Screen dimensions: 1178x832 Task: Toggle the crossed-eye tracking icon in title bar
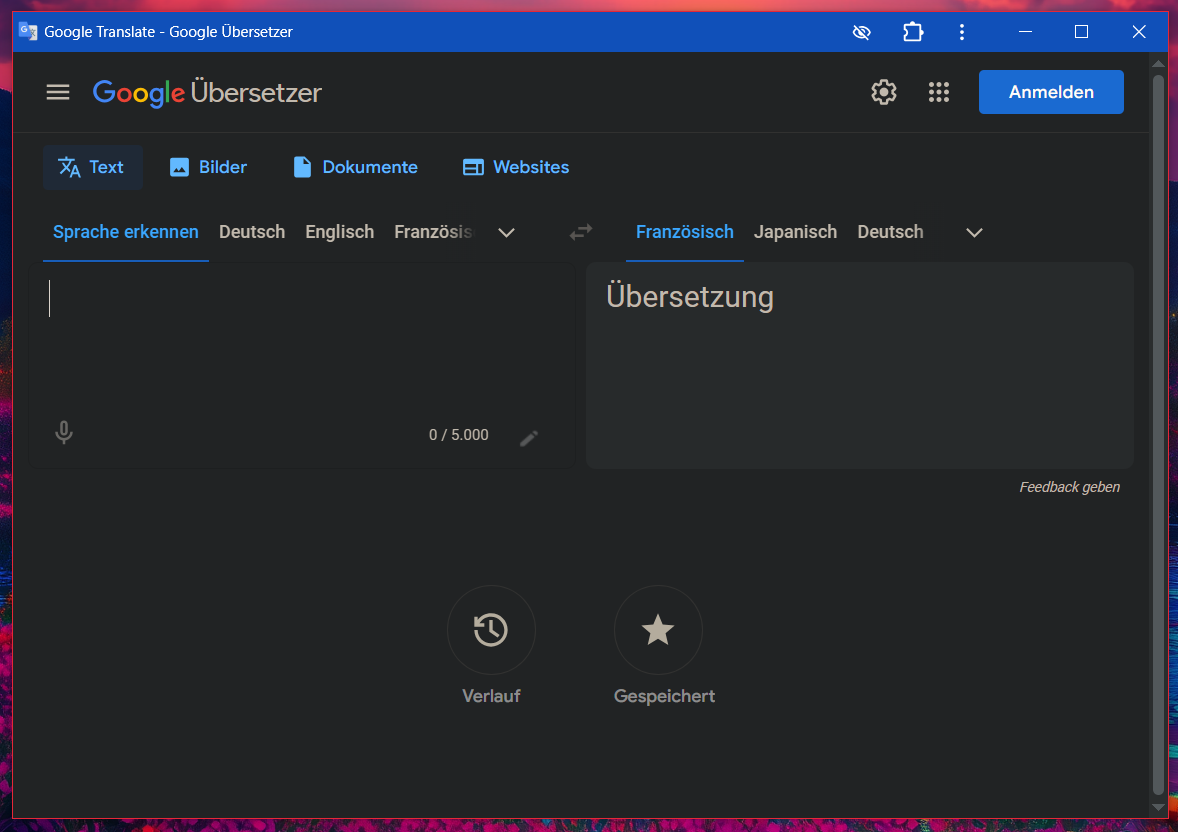861,32
